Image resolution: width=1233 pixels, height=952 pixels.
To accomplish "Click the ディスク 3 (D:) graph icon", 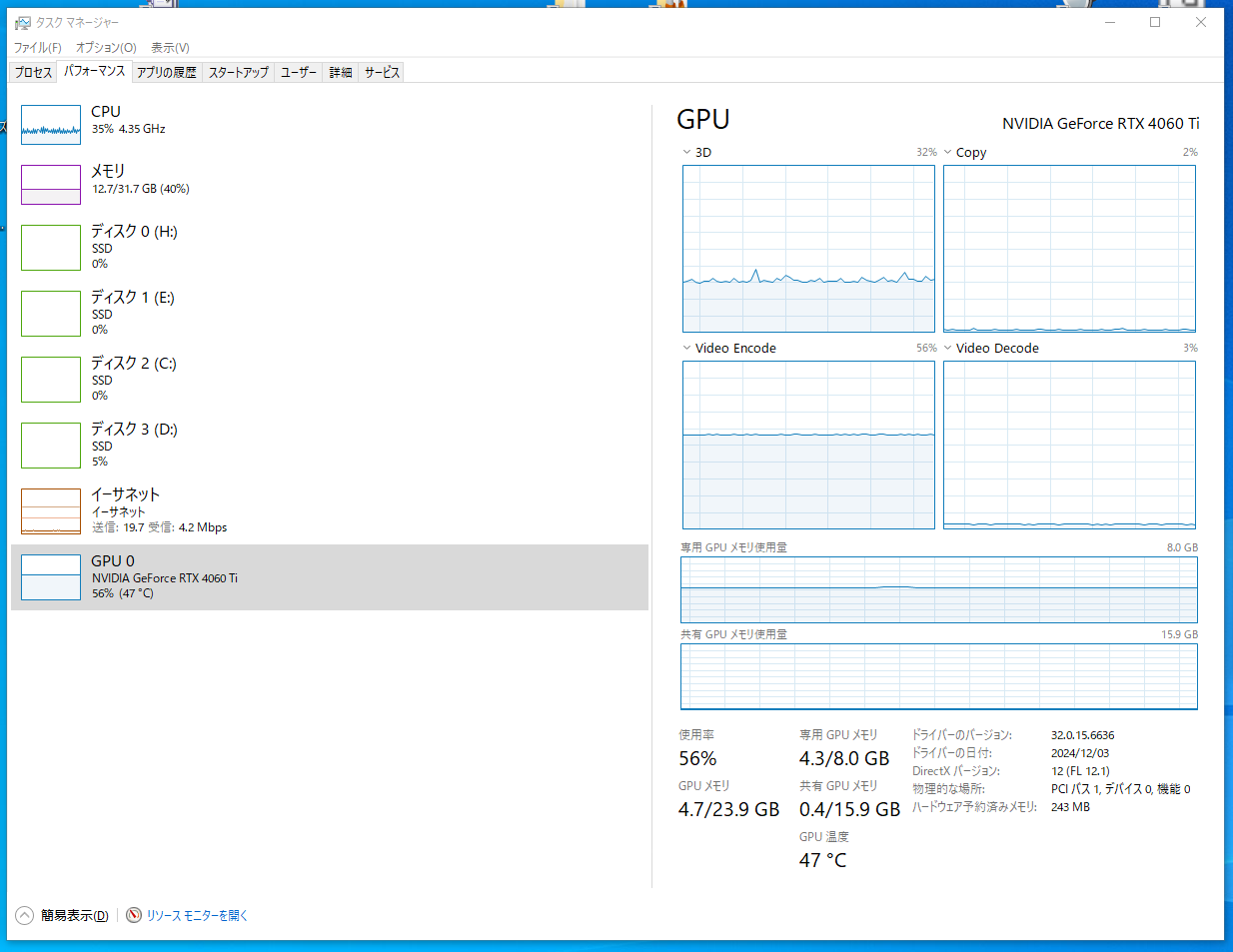I will click(x=51, y=446).
